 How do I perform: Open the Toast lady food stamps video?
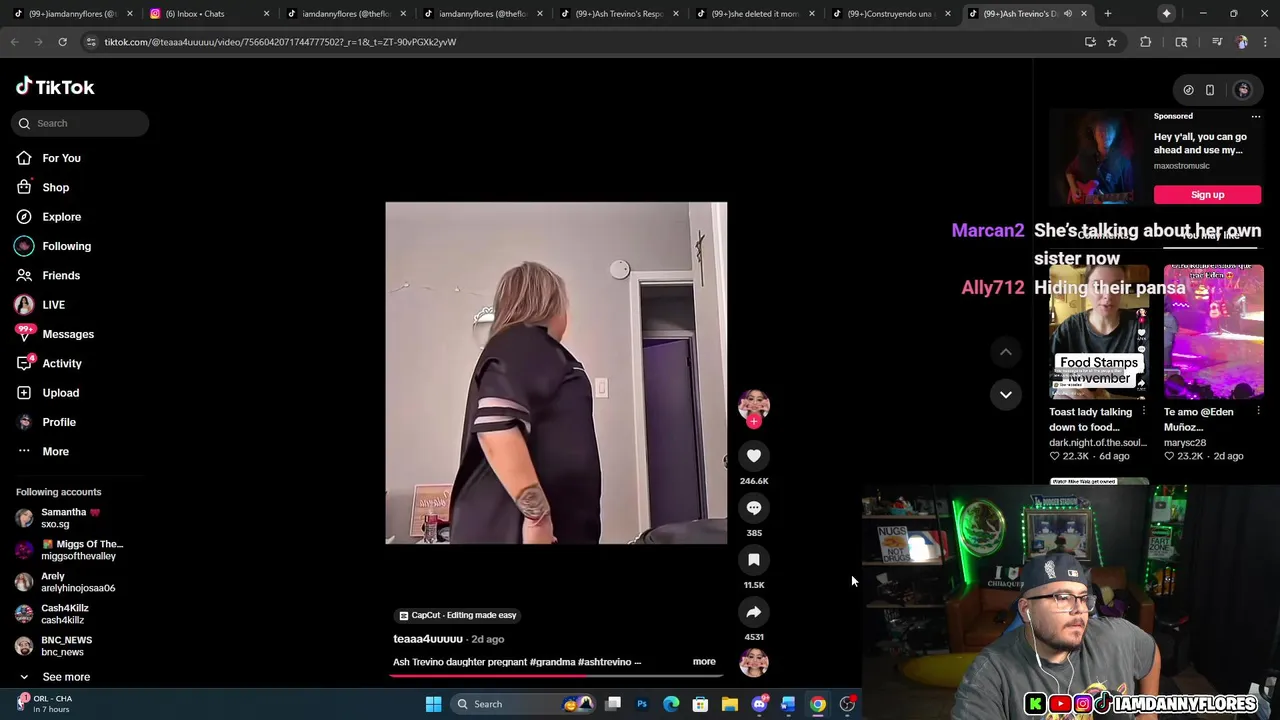click(1099, 331)
